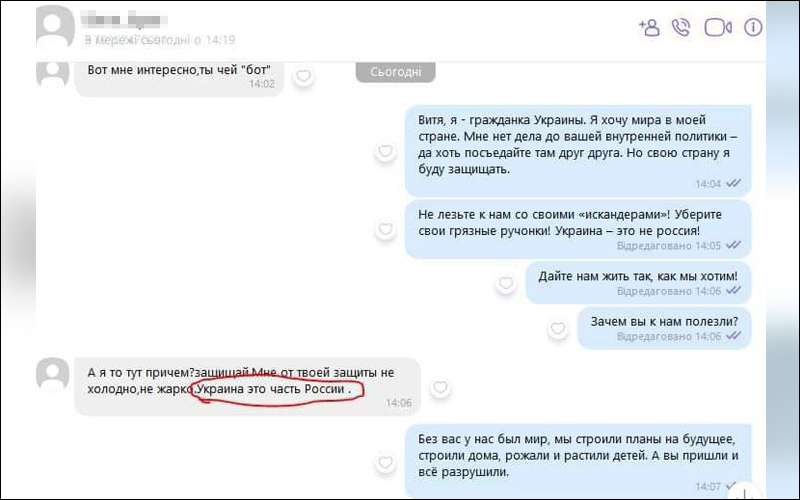Like the 'Вот мне интересно, ты чей бот' message

pyautogui.click(x=303, y=76)
